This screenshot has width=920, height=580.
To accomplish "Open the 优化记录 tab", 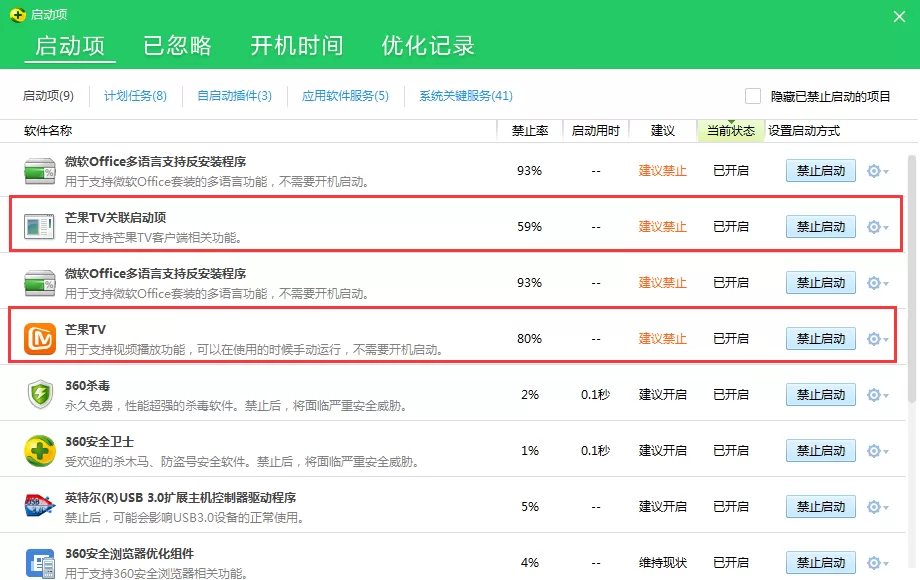I will point(428,46).
